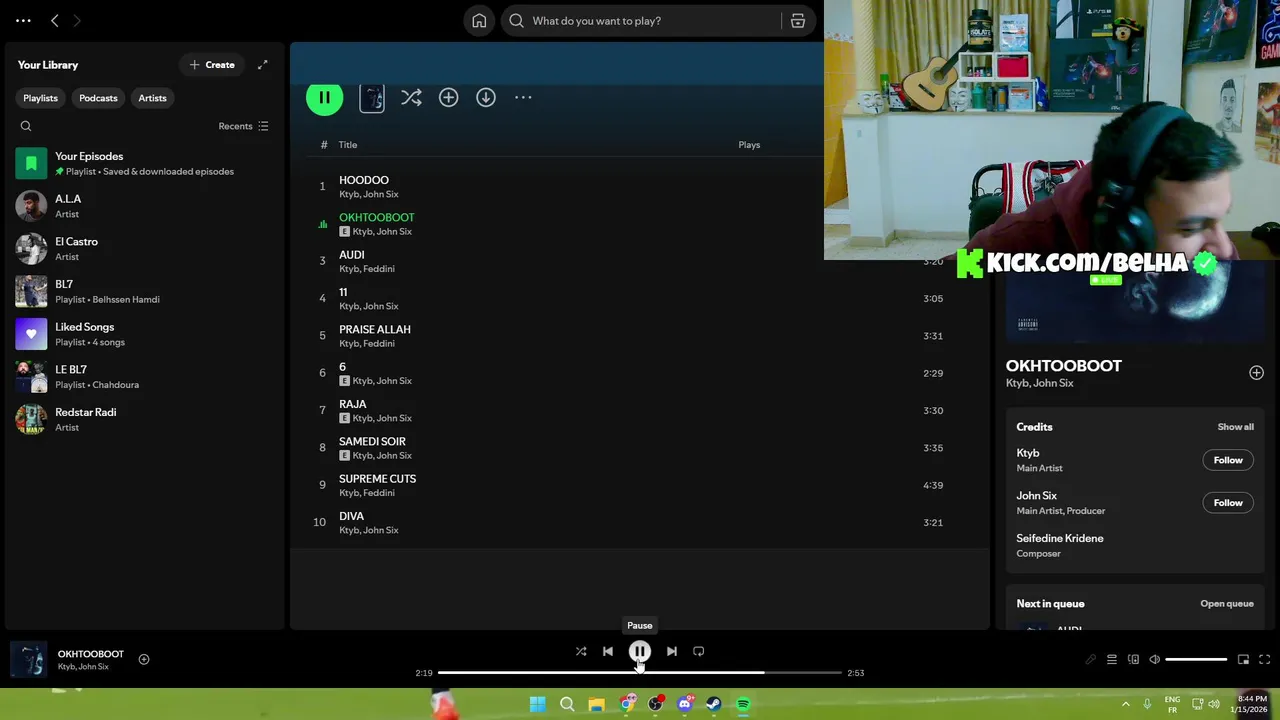Toggle the Queue icon in player bar
Image resolution: width=1280 pixels, height=720 pixels.
(x=1111, y=659)
